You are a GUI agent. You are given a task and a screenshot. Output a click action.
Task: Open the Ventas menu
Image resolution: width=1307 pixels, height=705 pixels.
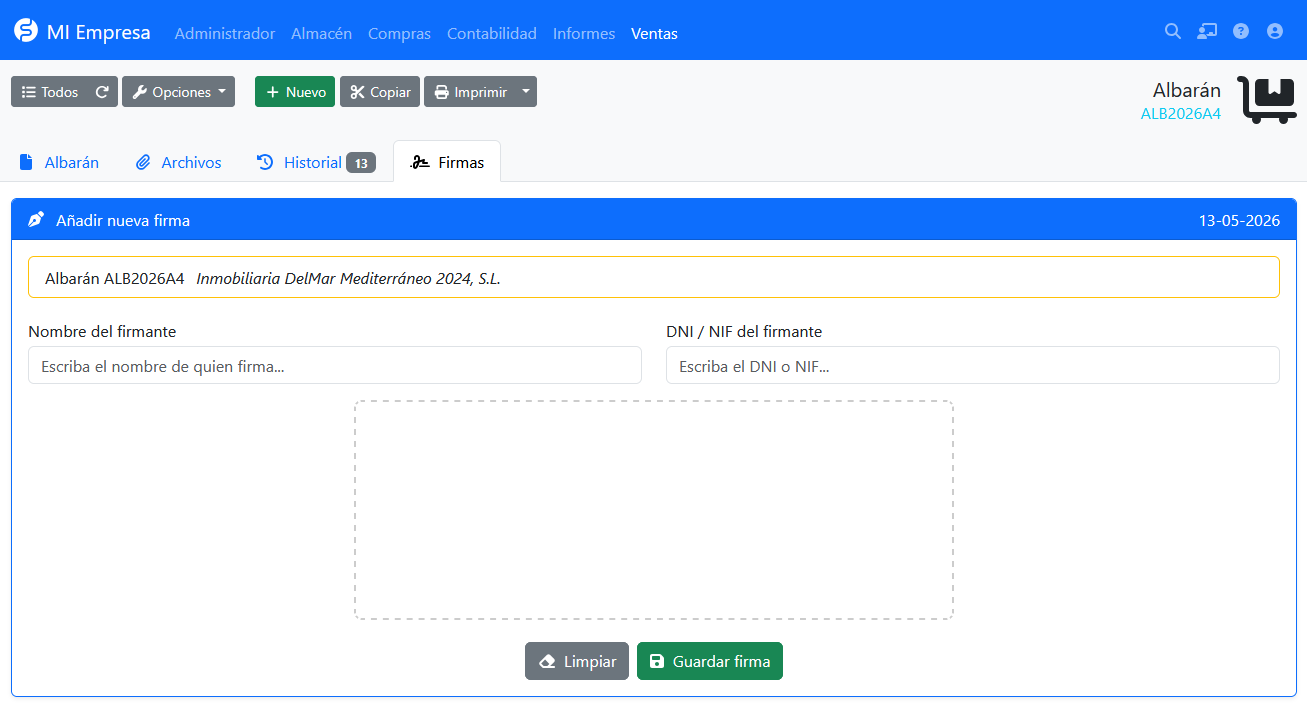tap(654, 34)
